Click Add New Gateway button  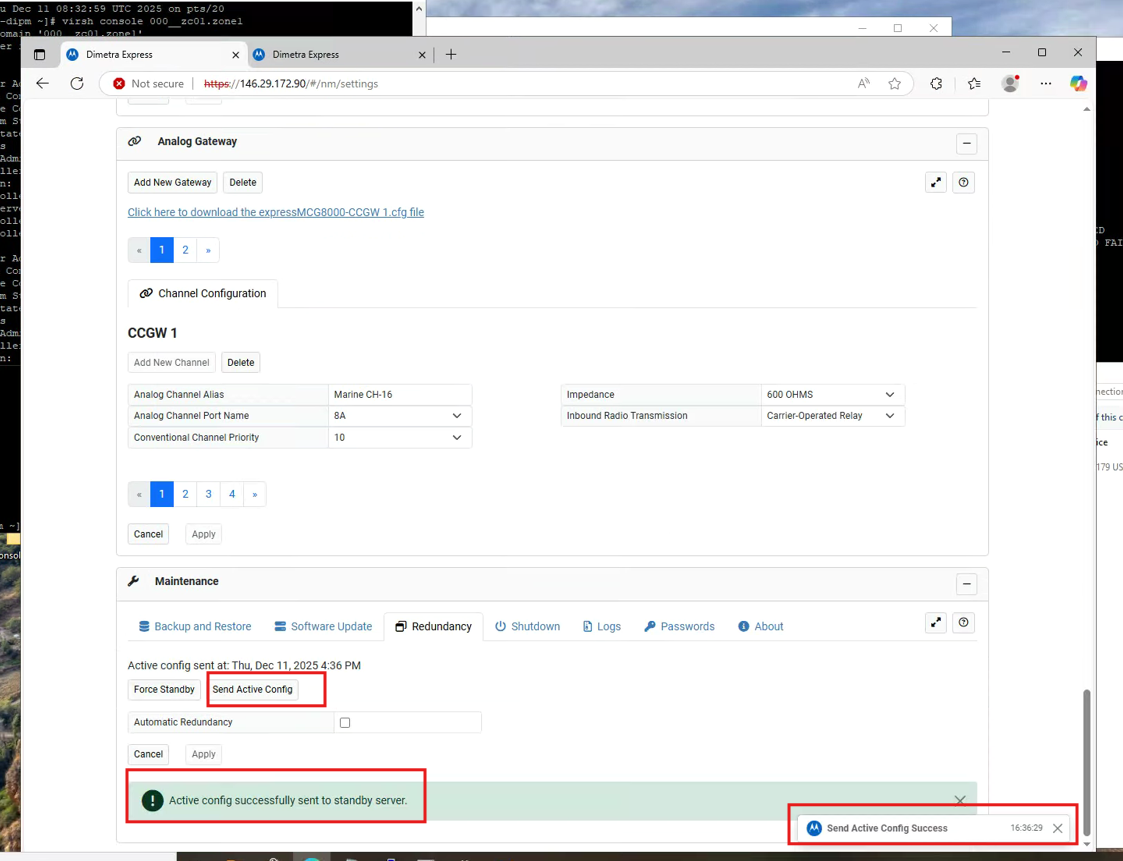[x=173, y=183]
